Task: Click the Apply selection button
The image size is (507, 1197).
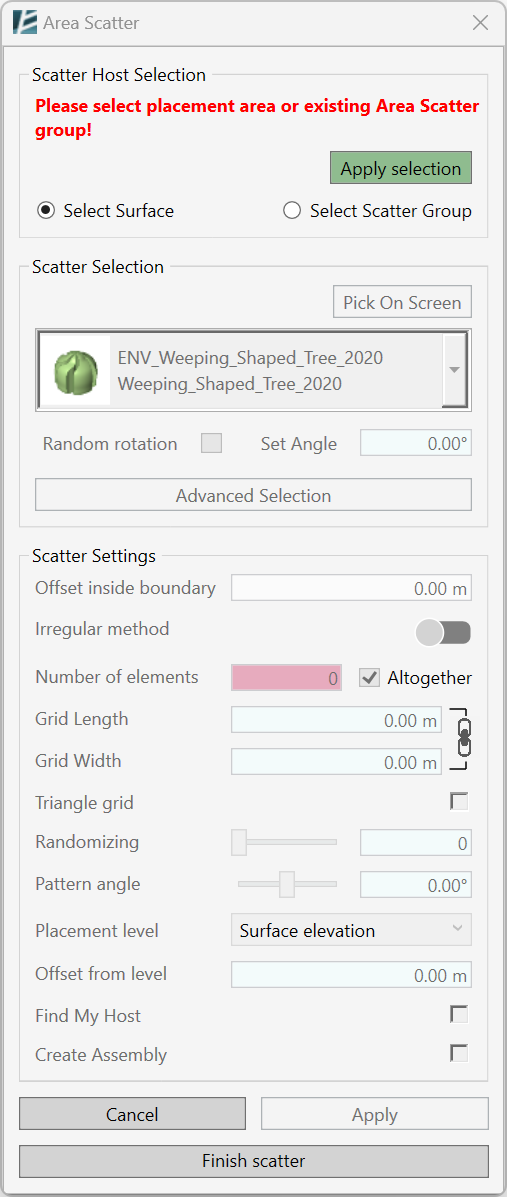Action: 401,169
